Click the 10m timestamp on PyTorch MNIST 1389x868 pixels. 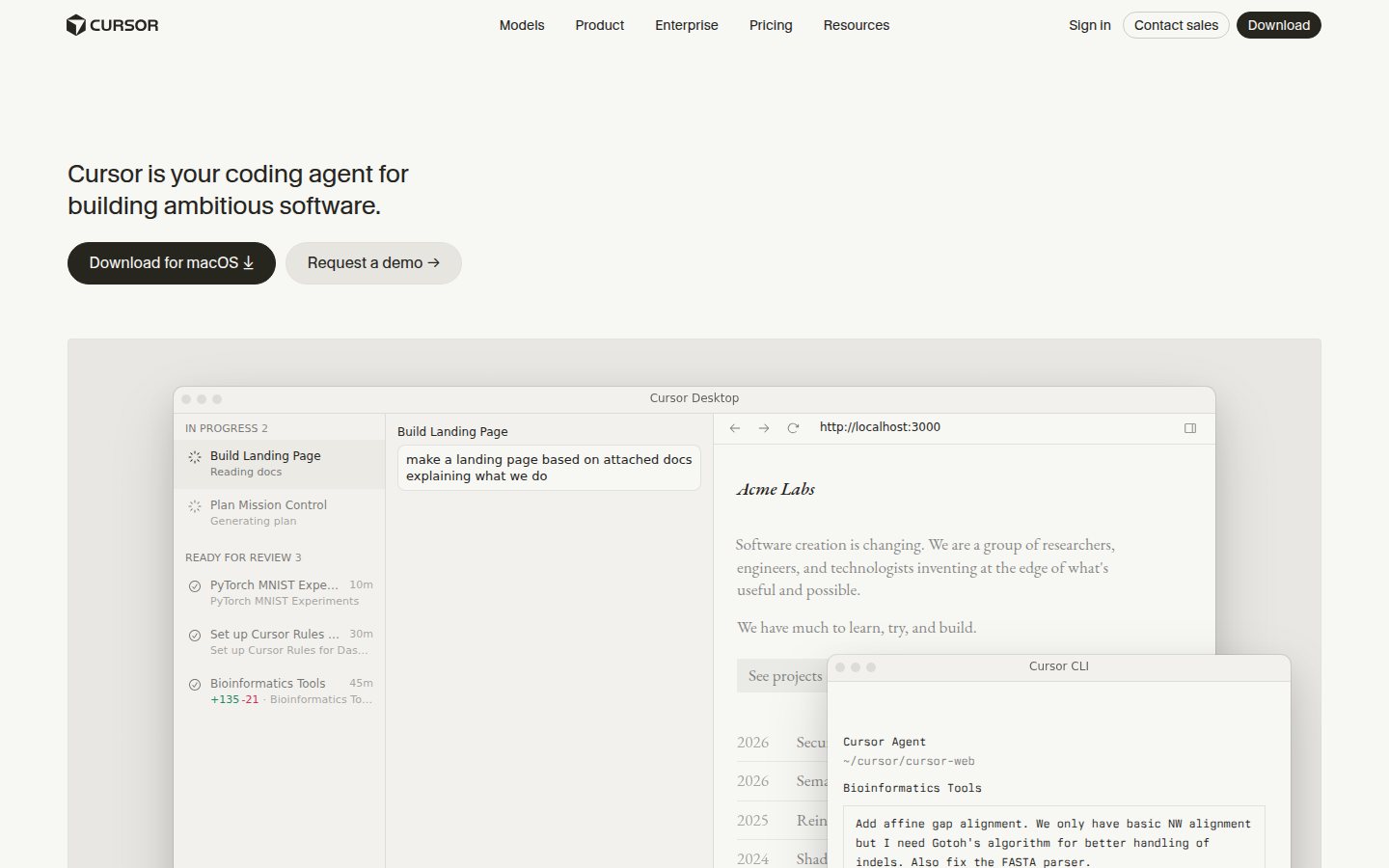(361, 584)
